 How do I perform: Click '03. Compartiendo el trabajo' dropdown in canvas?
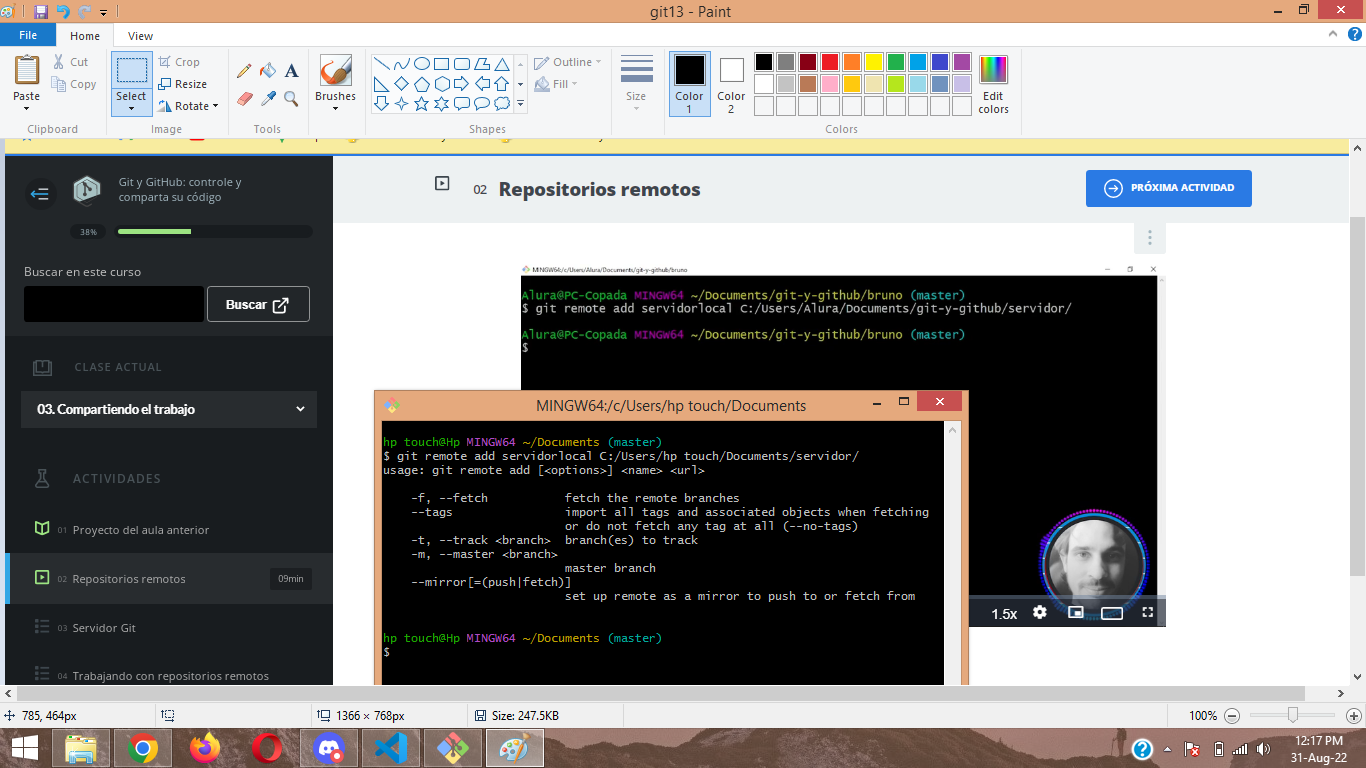[169, 409]
